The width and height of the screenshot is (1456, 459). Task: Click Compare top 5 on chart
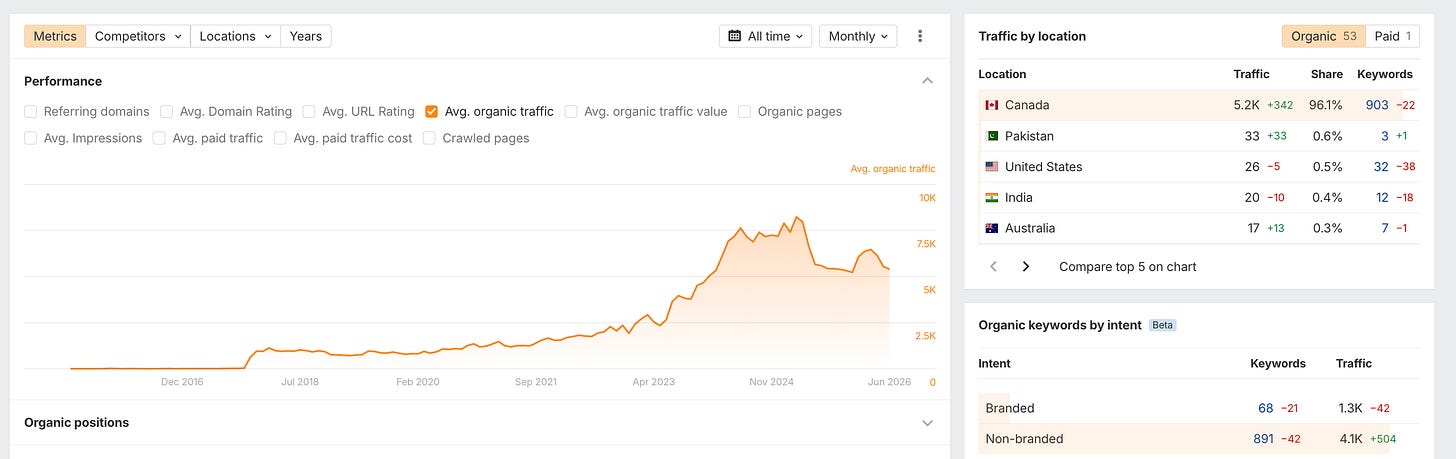(x=1128, y=267)
